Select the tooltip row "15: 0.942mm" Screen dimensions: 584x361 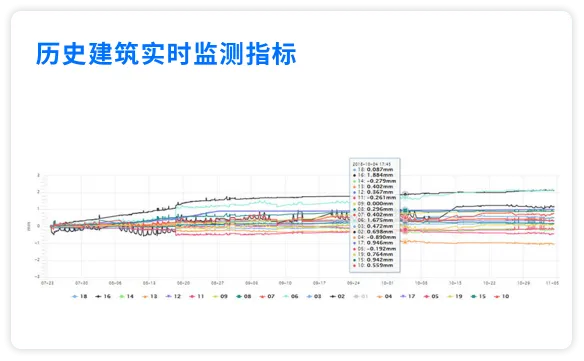click(373, 260)
